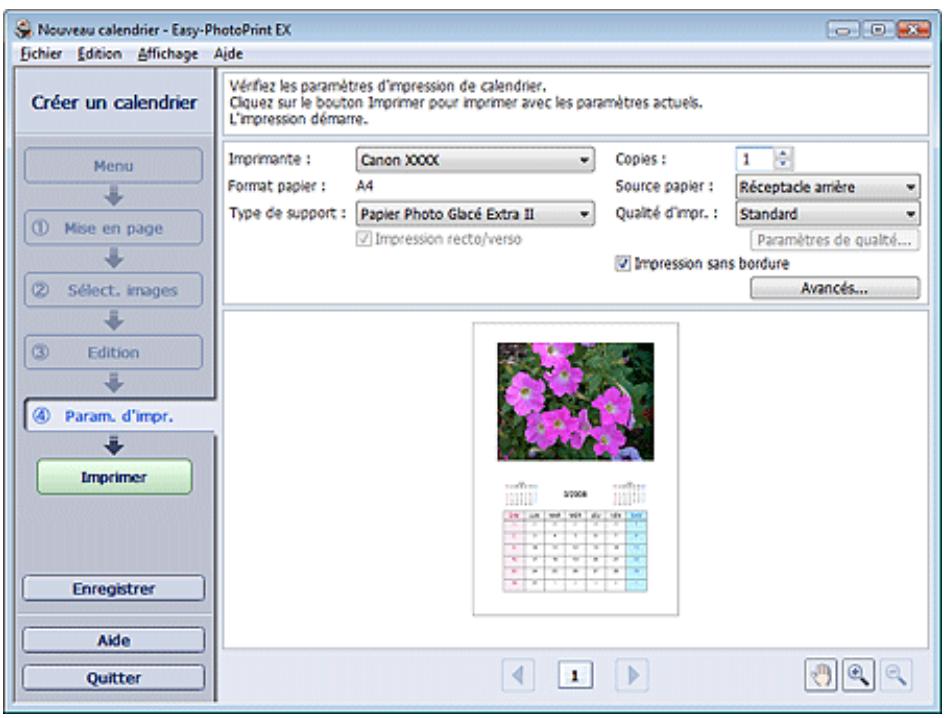Screen dimensions: 945x718
Task: Select step 4 Param. d'impr.
Action: (x=119, y=416)
